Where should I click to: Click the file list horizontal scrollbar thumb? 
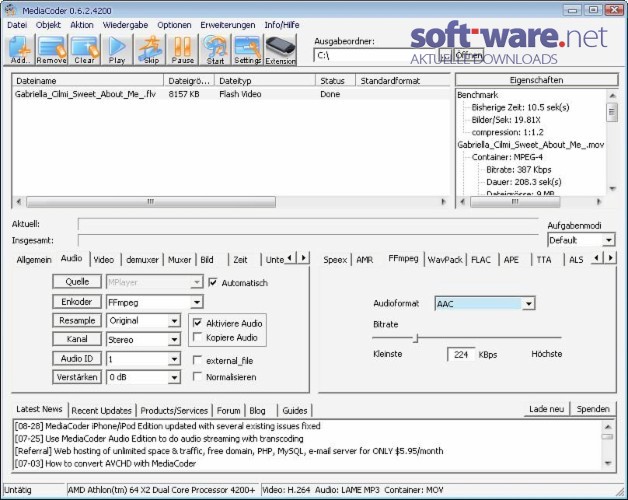[151, 202]
